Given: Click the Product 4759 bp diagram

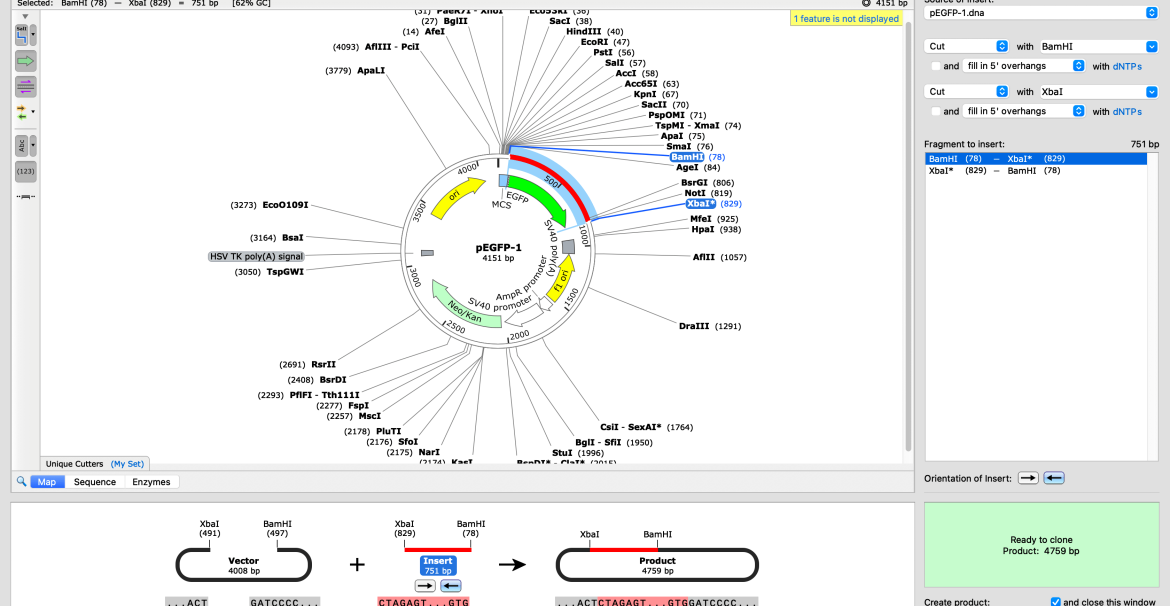Looking at the screenshot, I should [x=657, y=565].
